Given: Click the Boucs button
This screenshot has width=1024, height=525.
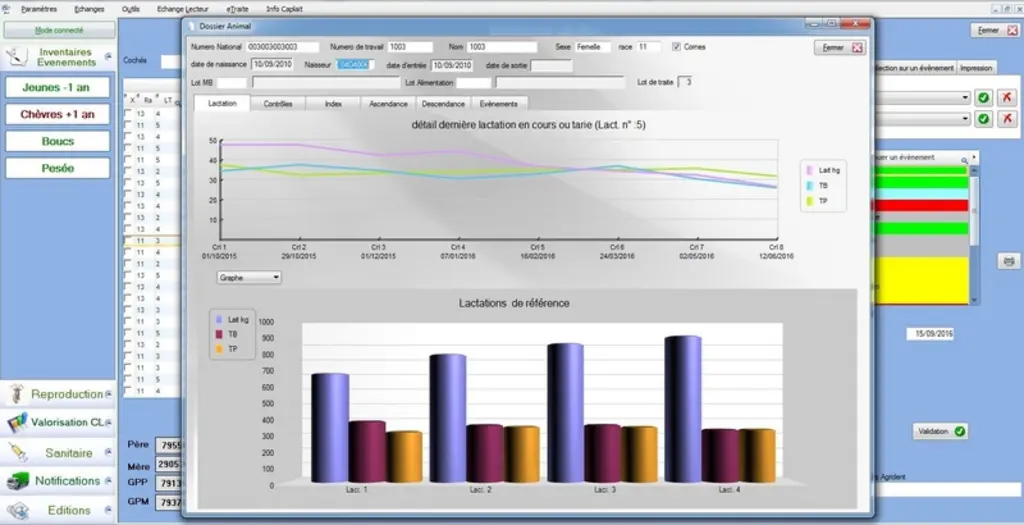Looking at the screenshot, I should [57, 141].
